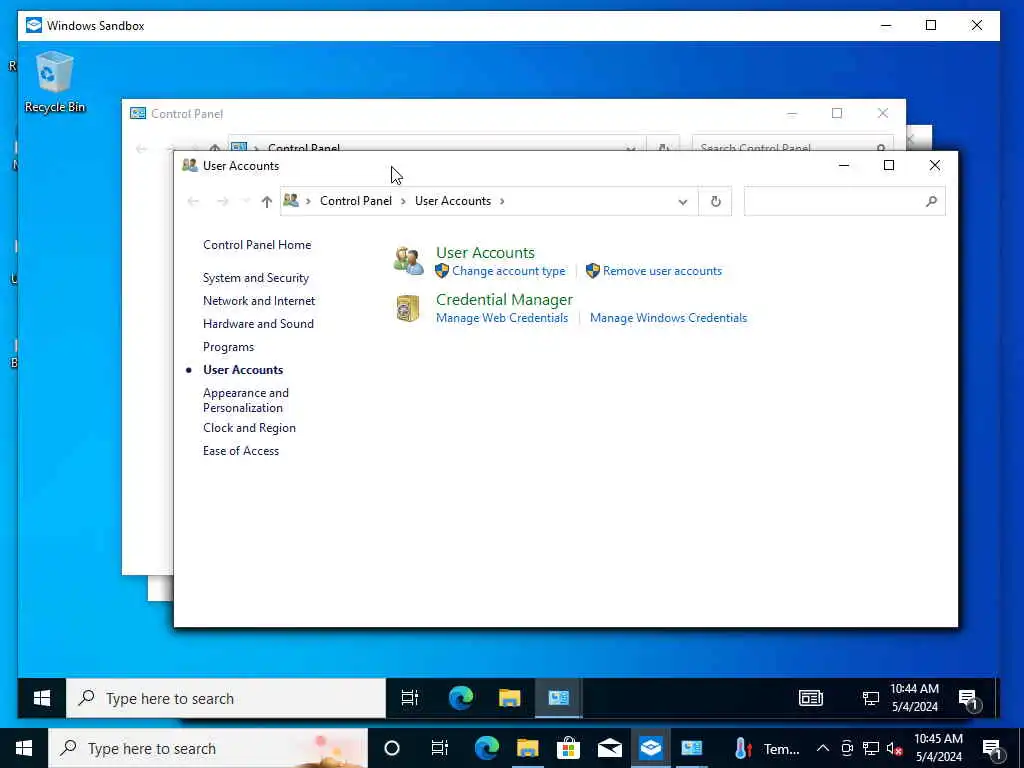Open the host notification center icon

pyautogui.click(x=991, y=748)
